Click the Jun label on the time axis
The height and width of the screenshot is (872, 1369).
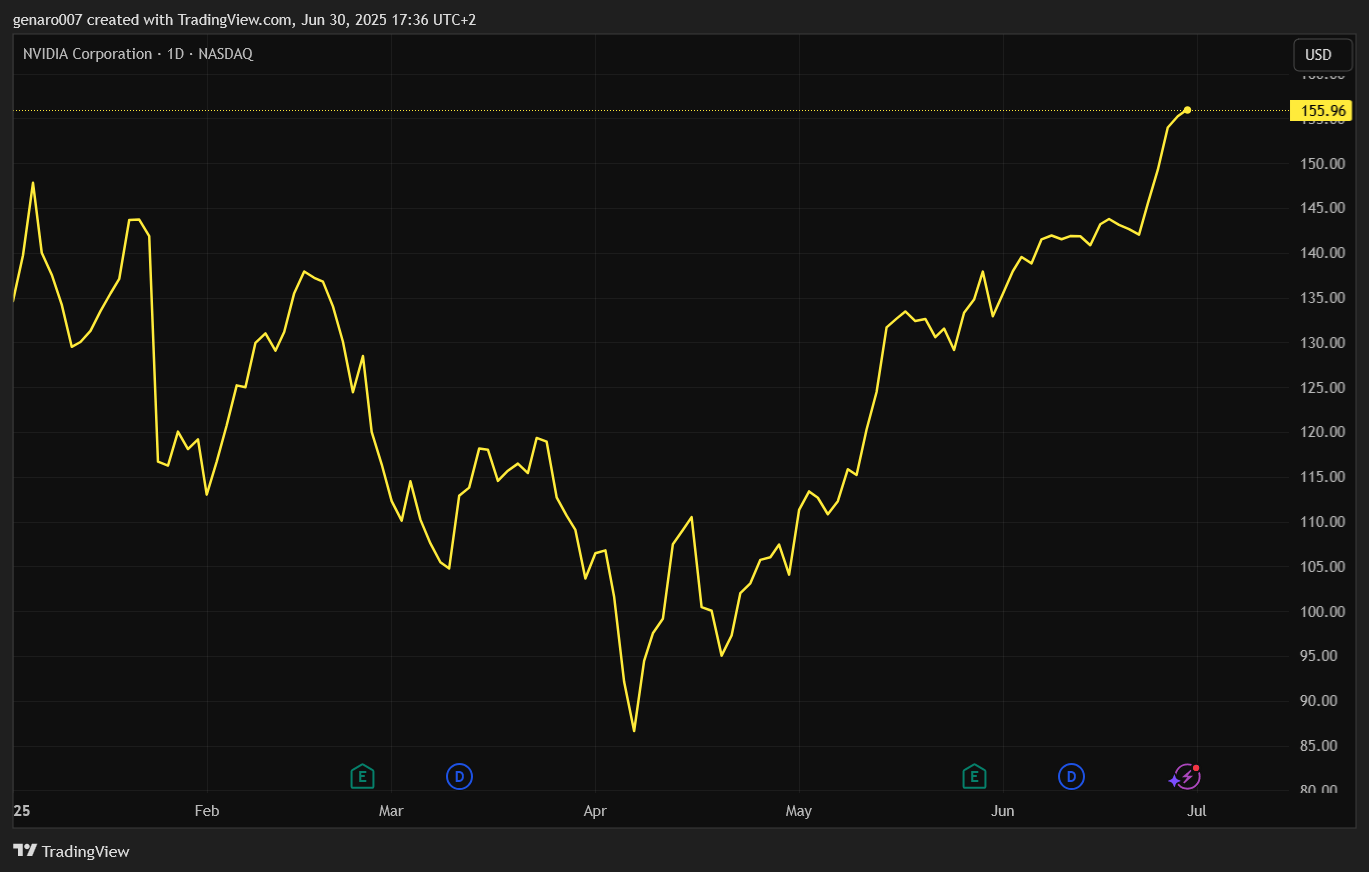(1003, 811)
